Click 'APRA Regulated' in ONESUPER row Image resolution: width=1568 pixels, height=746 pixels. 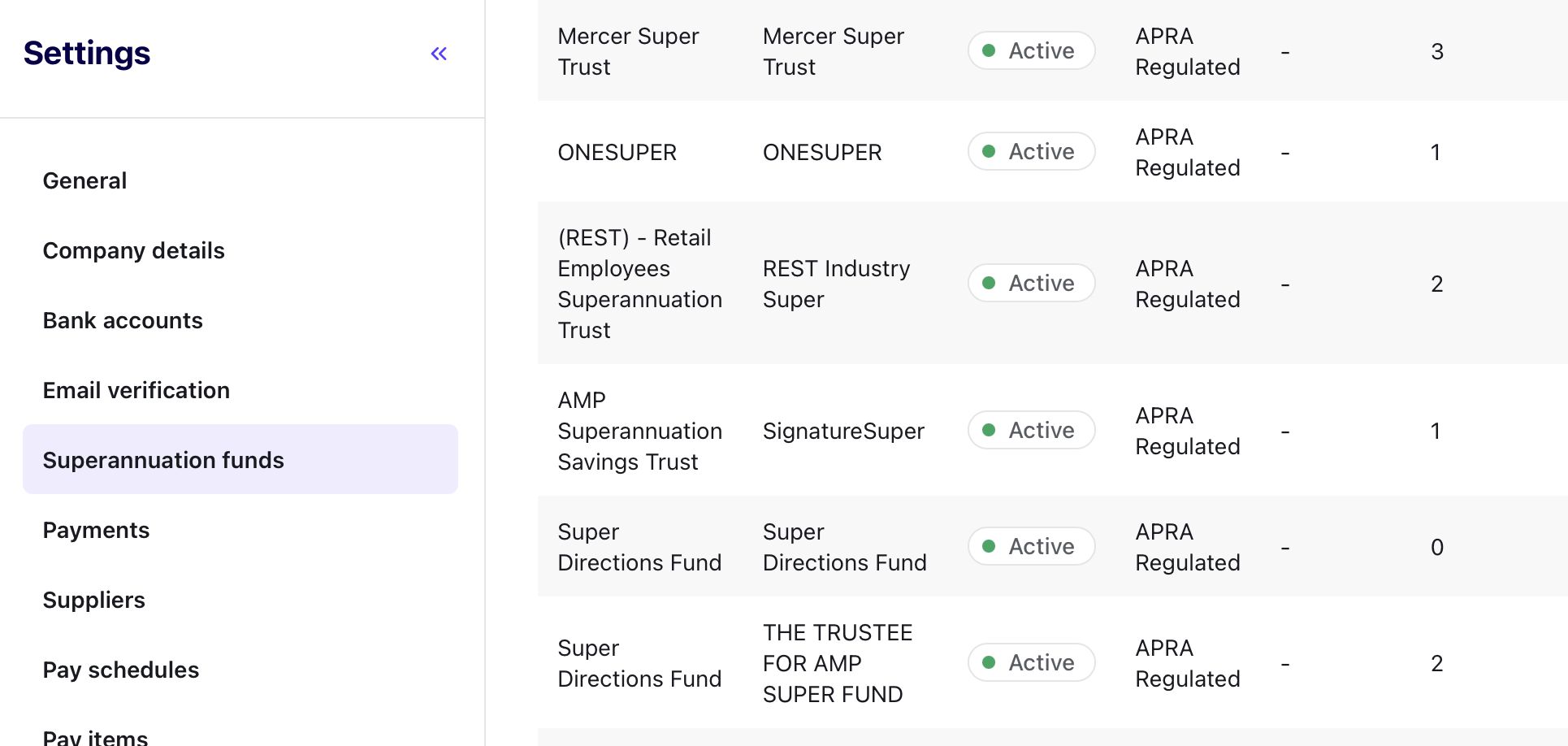(x=1188, y=152)
